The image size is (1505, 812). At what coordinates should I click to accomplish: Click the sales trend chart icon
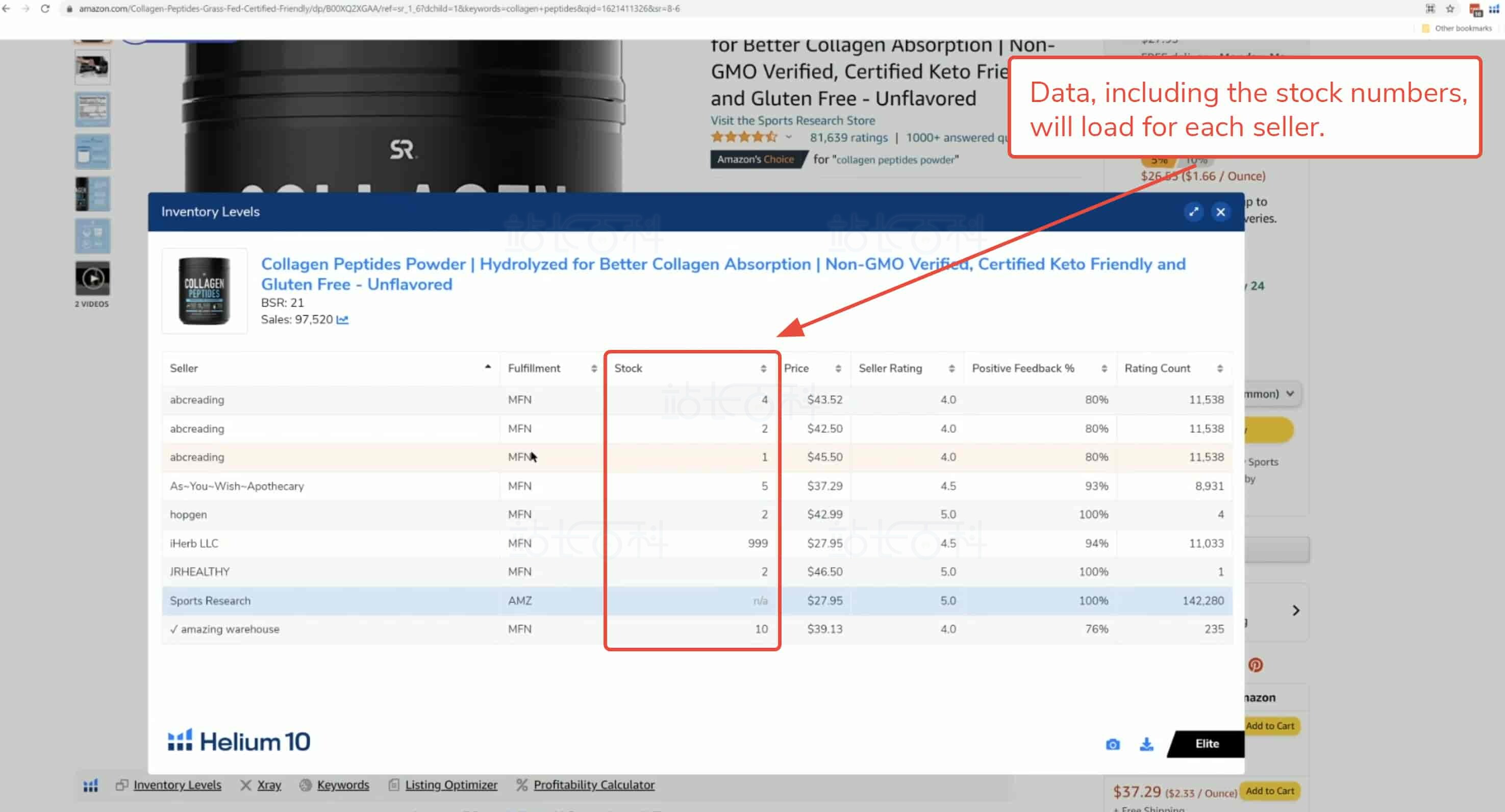pos(342,319)
